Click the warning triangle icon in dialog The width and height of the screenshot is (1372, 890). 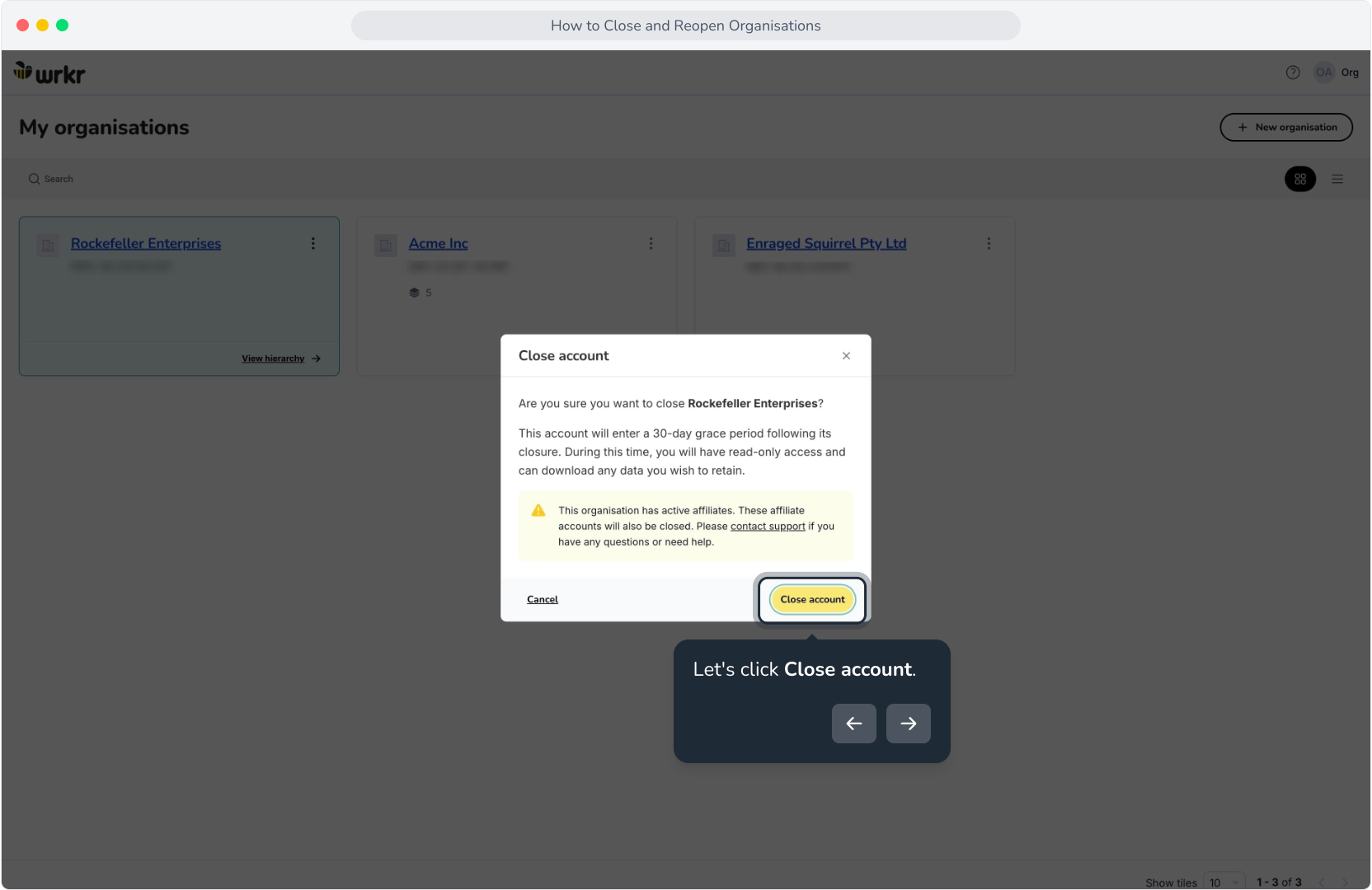pyautogui.click(x=538, y=511)
